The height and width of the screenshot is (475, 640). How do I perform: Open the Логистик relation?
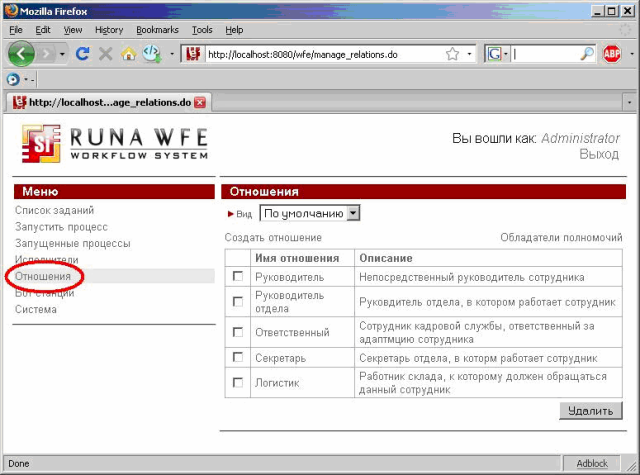pos(277,383)
